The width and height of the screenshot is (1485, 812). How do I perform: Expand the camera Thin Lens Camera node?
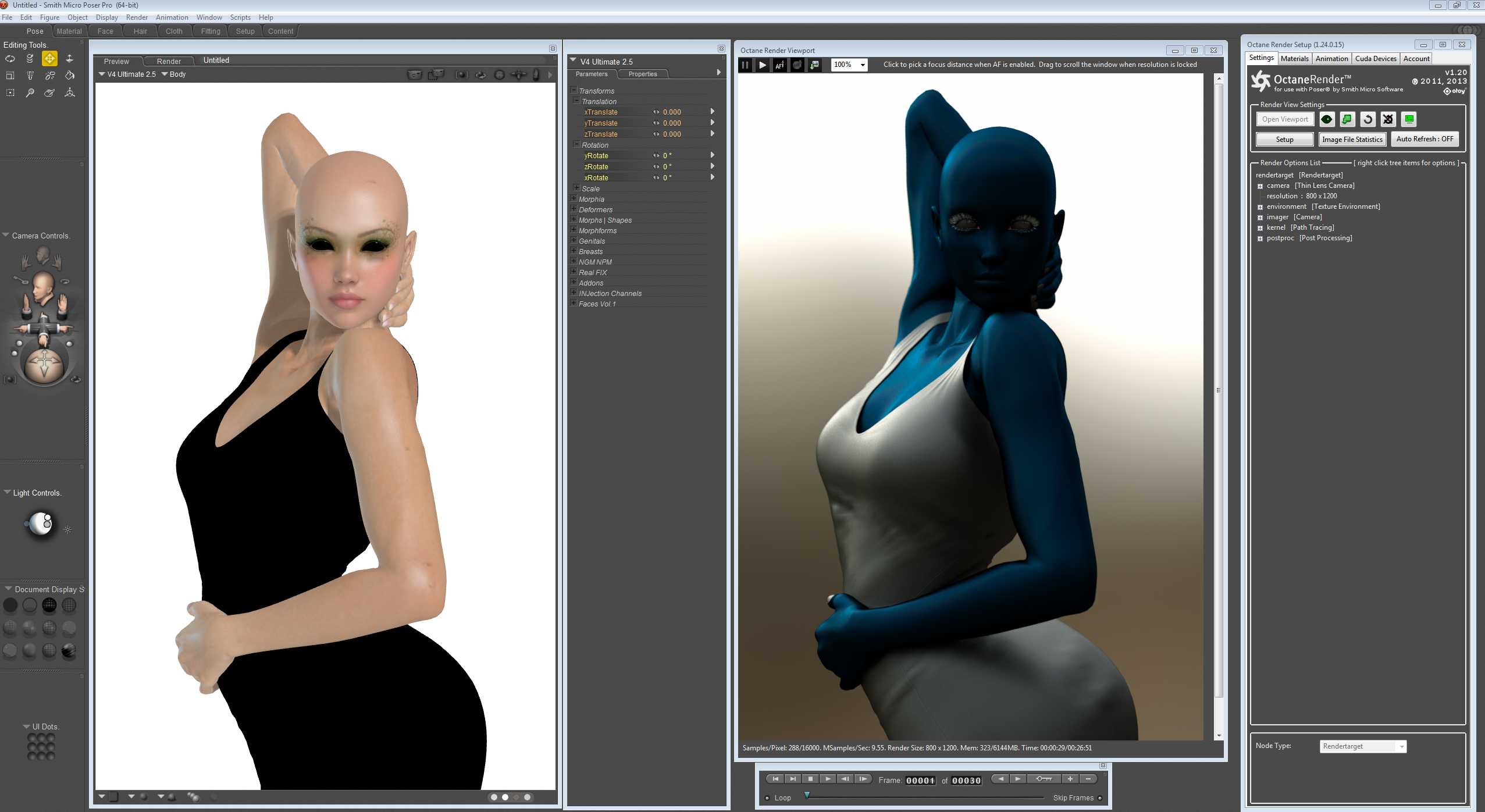point(1260,186)
